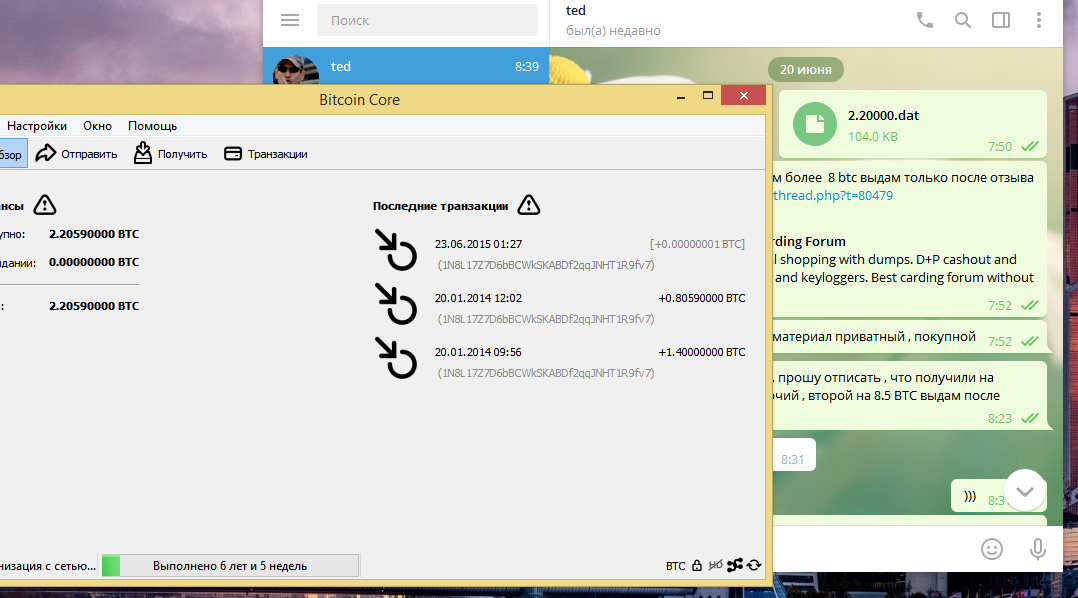Open the Помощь menu
The height and width of the screenshot is (598, 1078).
(152, 126)
